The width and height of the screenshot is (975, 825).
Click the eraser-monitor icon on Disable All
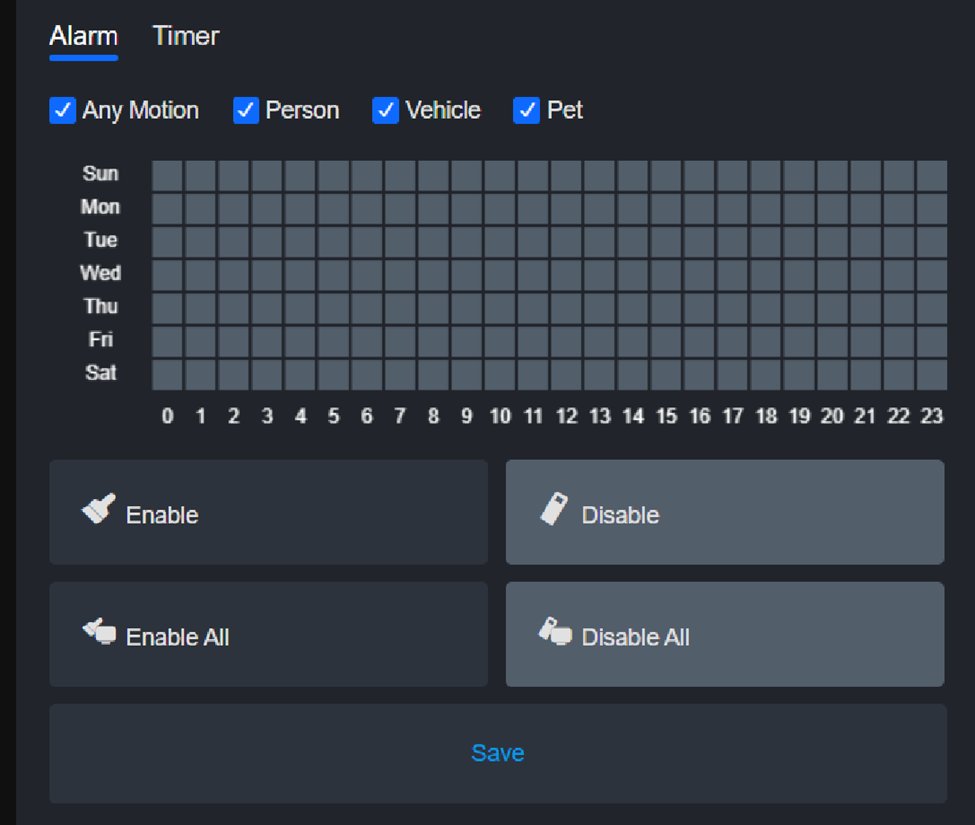pyautogui.click(x=555, y=631)
